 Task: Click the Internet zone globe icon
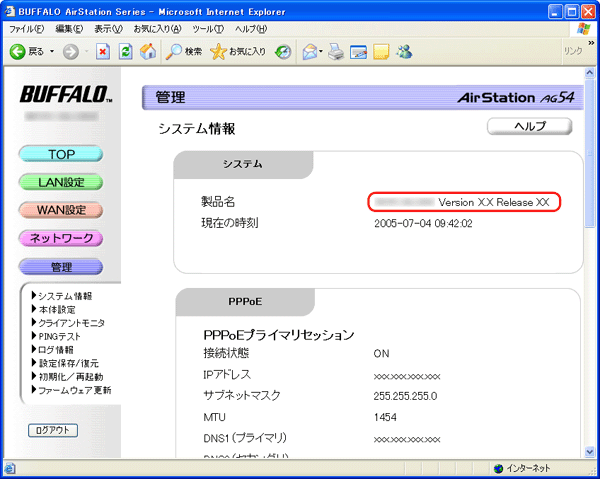click(x=499, y=468)
